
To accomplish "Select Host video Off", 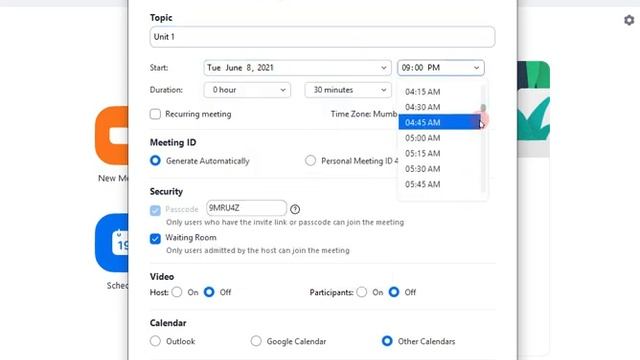I will click(x=209, y=292).
